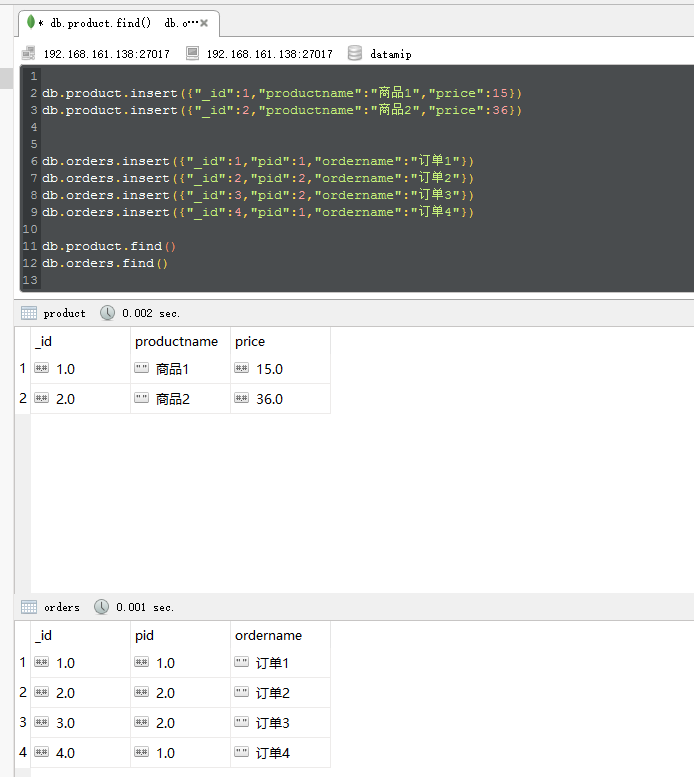694x777 pixels.
Task: Click the number type icon beside 15.0
Action: tap(241, 368)
